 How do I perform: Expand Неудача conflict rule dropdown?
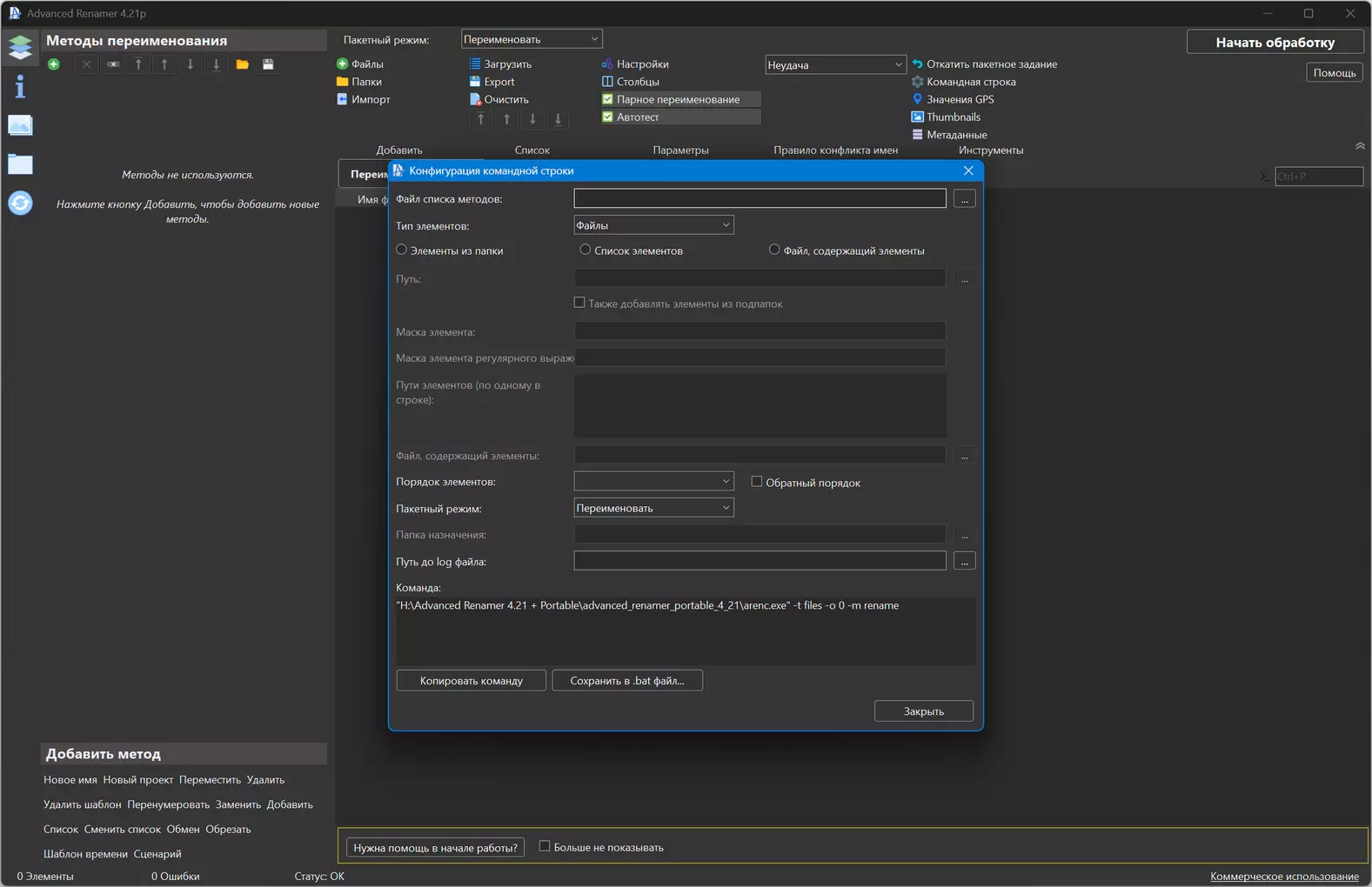coord(835,65)
